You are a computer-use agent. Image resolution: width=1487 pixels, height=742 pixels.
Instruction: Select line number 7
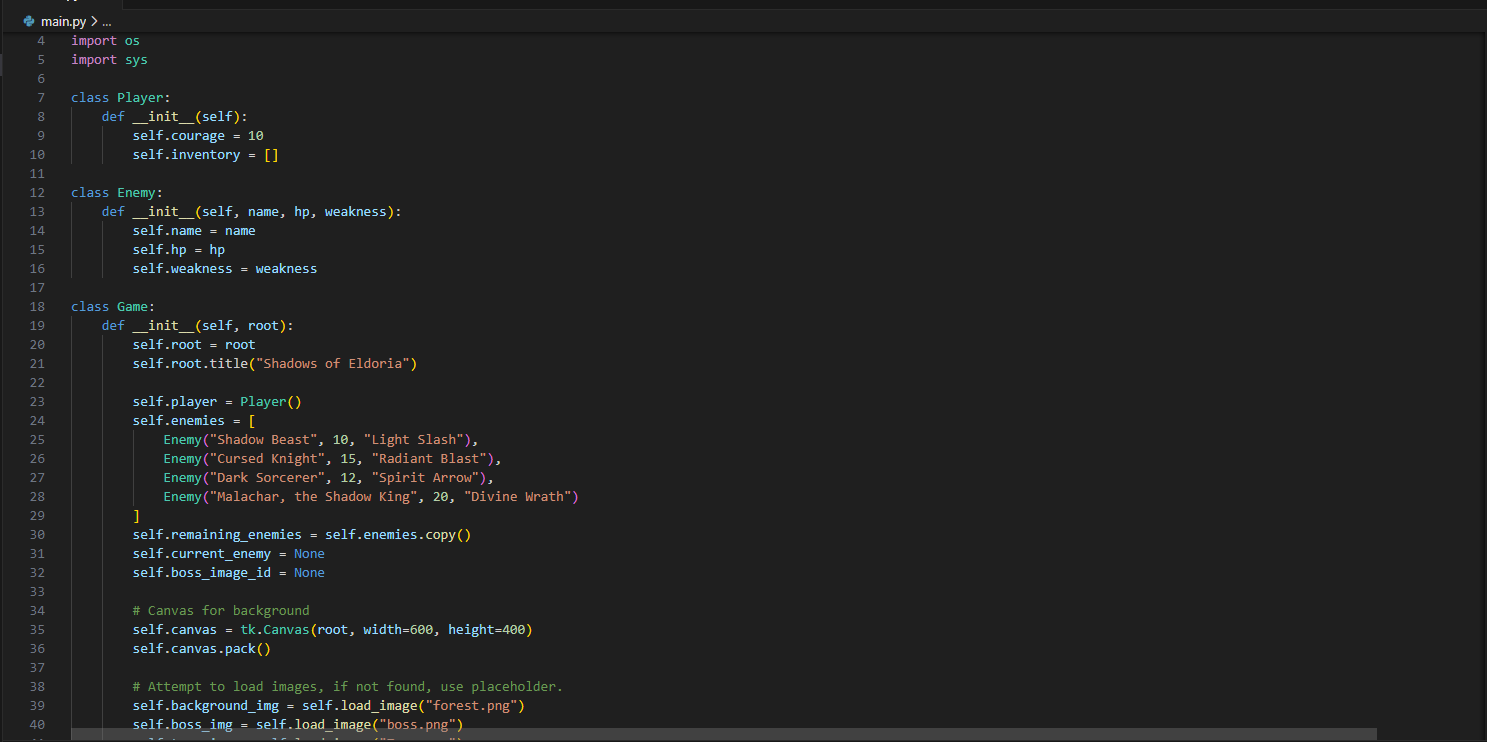point(41,97)
